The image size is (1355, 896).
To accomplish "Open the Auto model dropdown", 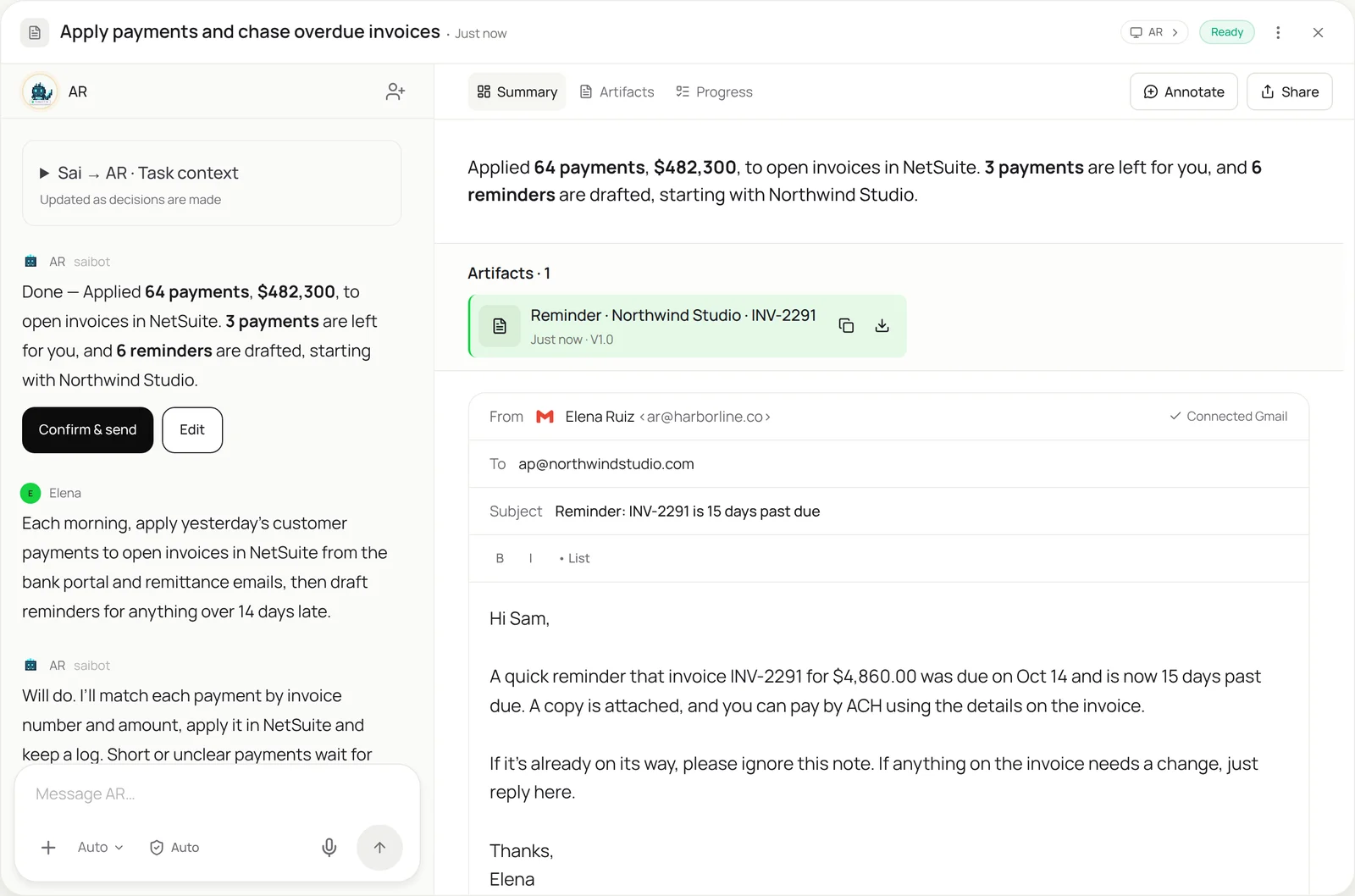I will click(100, 847).
